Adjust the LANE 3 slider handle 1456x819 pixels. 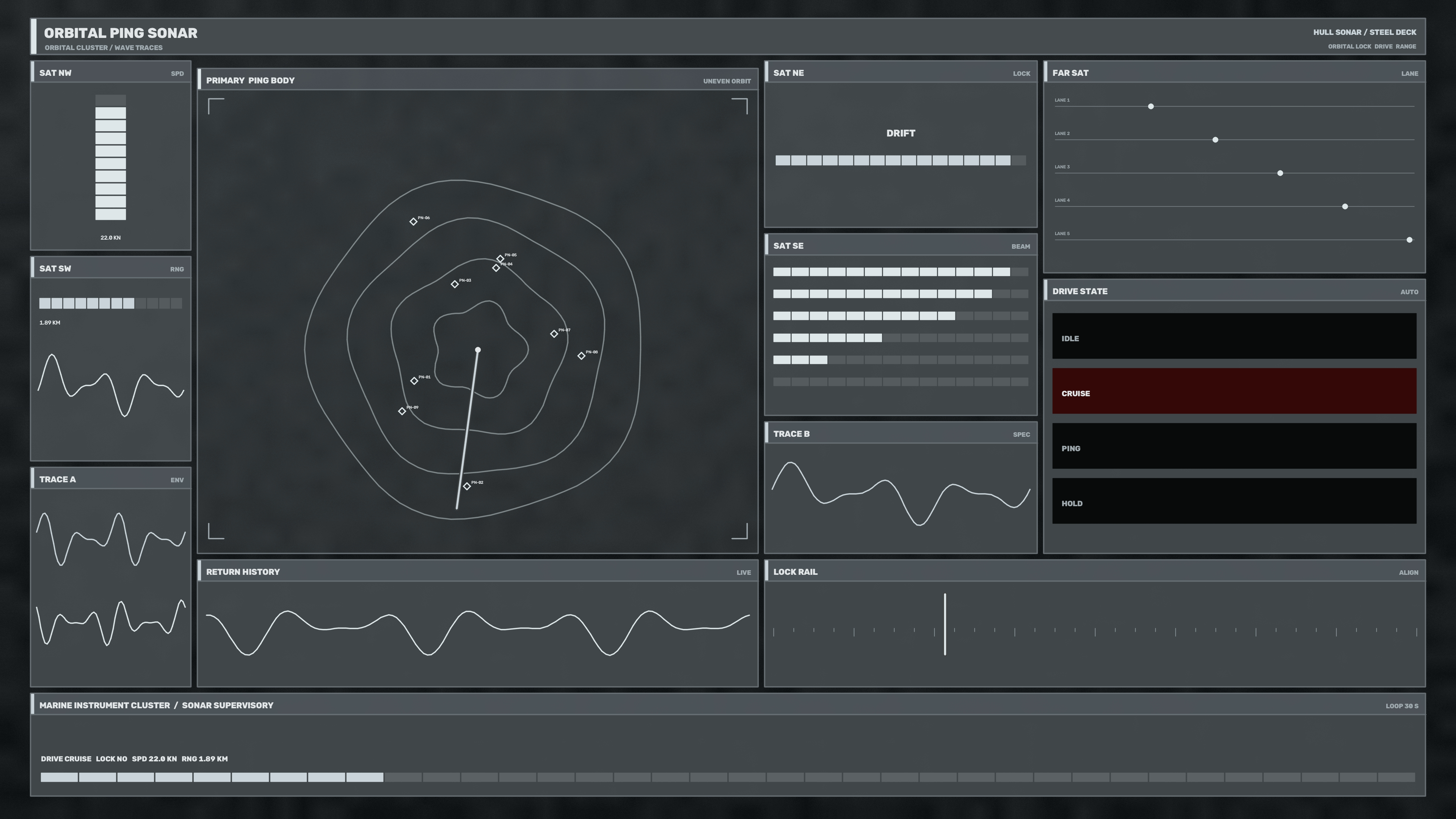tap(1280, 173)
